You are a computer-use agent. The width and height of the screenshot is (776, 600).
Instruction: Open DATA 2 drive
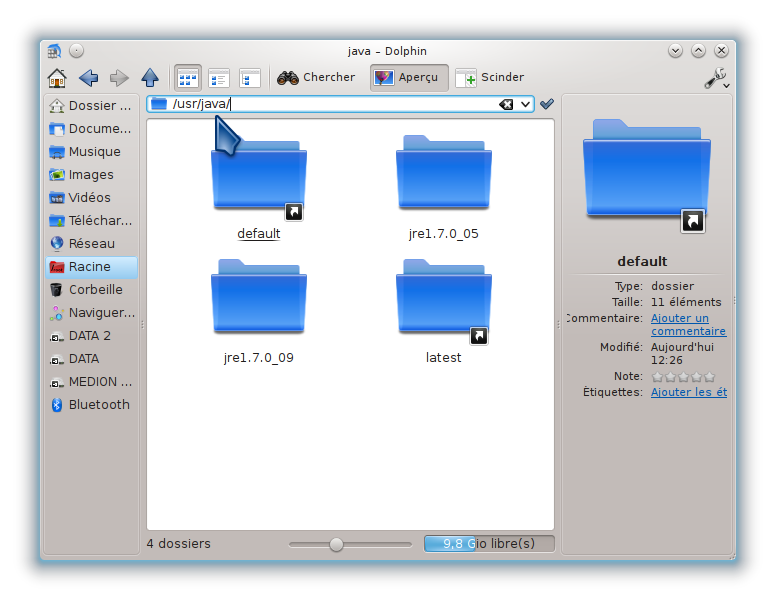(91, 336)
